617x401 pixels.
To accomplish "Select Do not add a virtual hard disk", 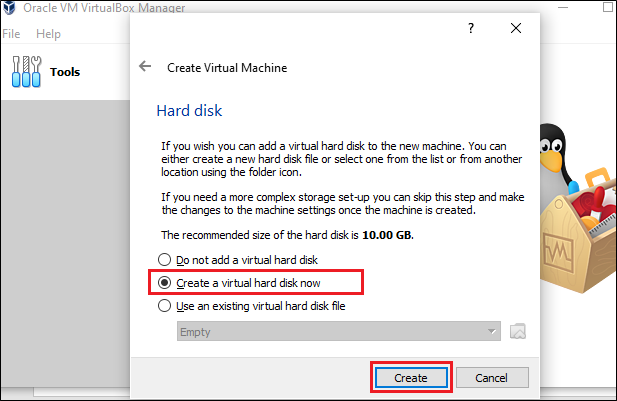I will click(x=238, y=260).
